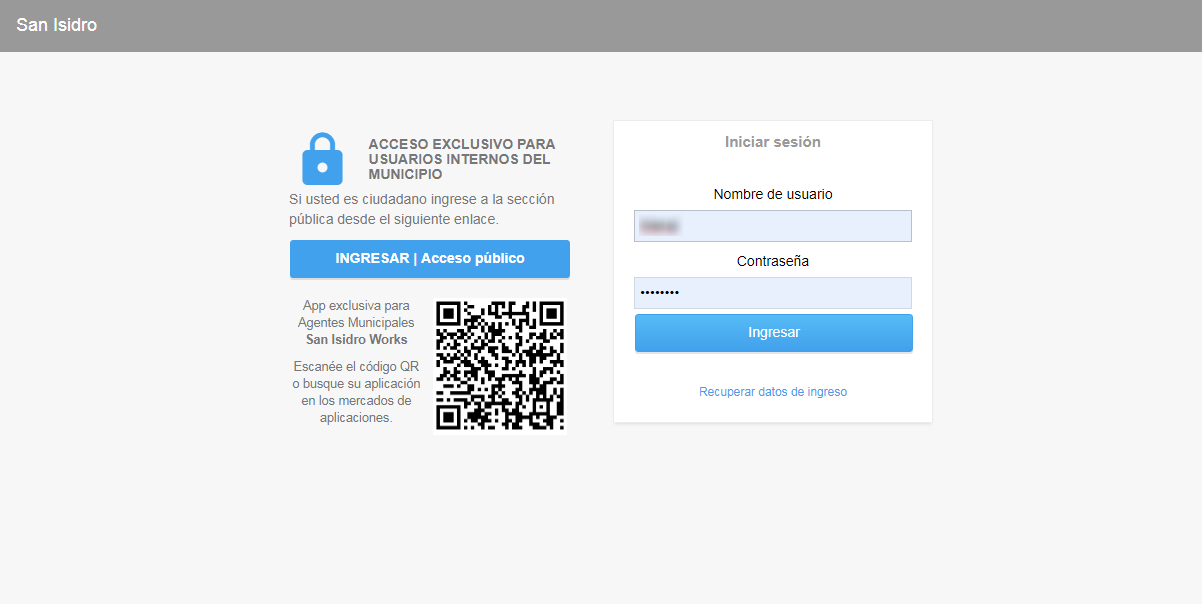1202x604 pixels.
Task: Click the San Isidro Works bold text
Action: [357, 340]
